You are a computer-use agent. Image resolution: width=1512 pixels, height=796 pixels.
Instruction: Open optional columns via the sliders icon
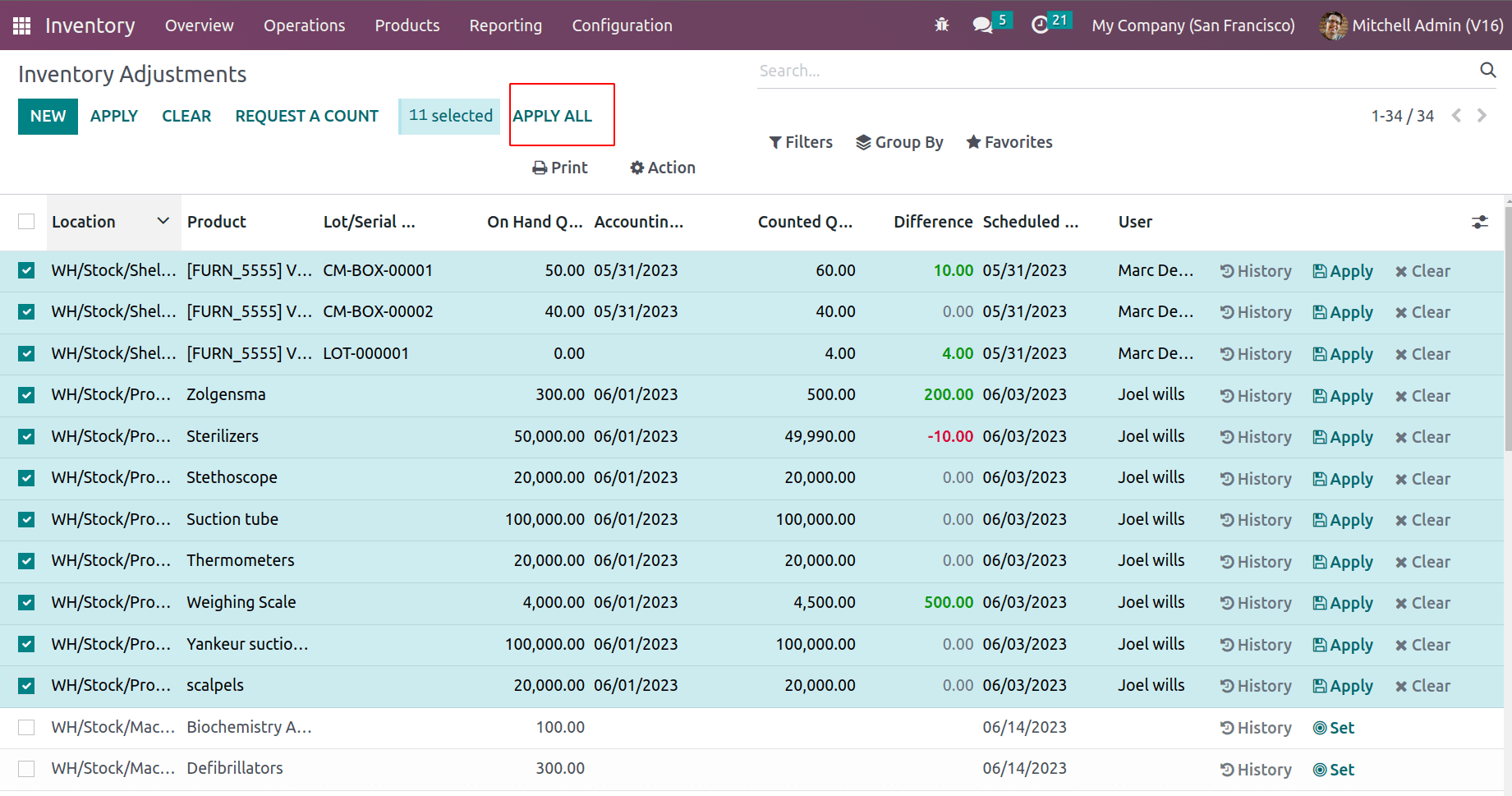click(1479, 222)
